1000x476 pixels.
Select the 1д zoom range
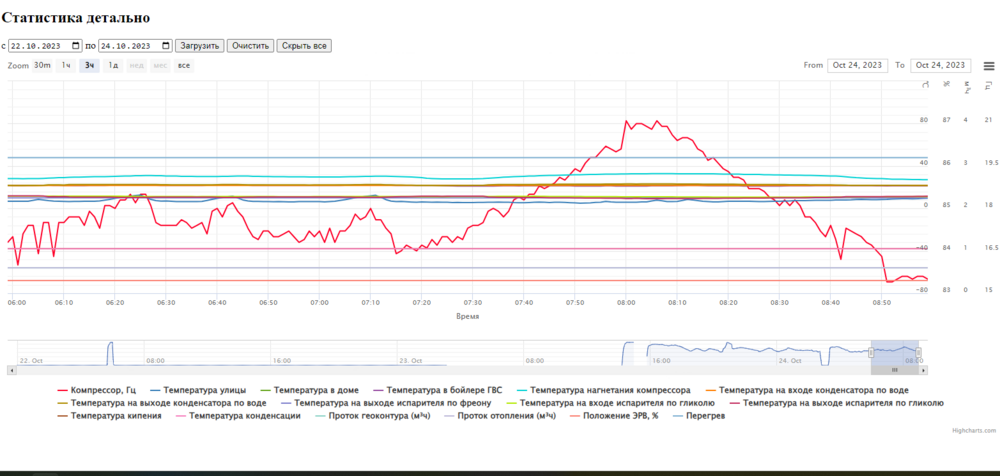[x=114, y=65]
